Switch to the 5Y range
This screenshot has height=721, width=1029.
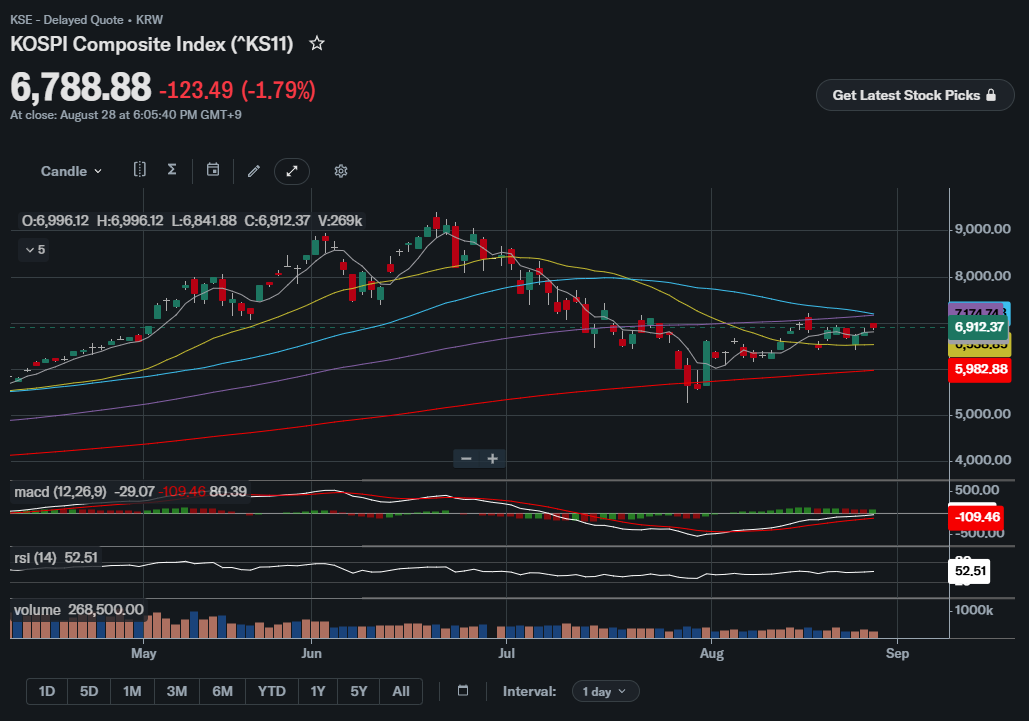[359, 691]
